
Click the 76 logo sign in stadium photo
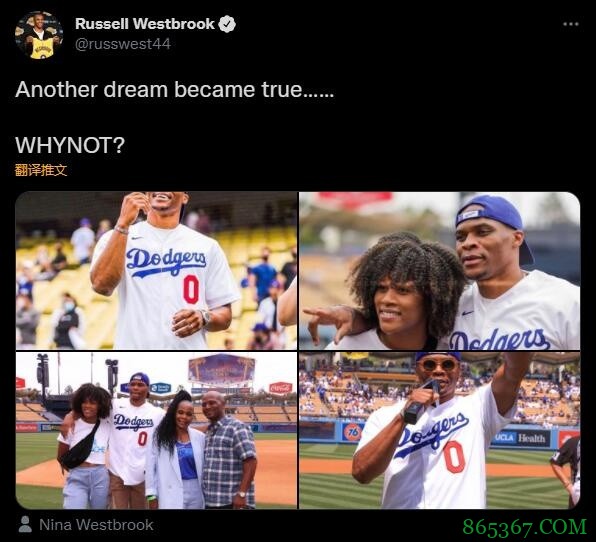pyautogui.click(x=353, y=432)
